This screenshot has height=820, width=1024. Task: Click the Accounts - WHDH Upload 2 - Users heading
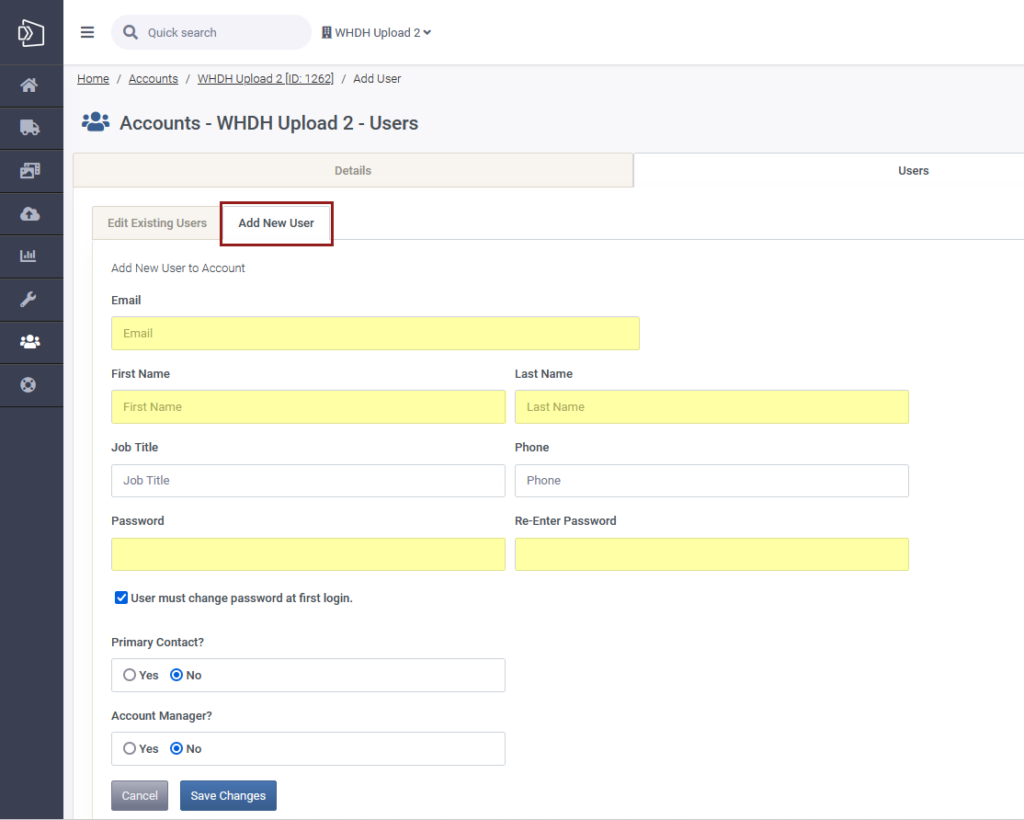(268, 123)
